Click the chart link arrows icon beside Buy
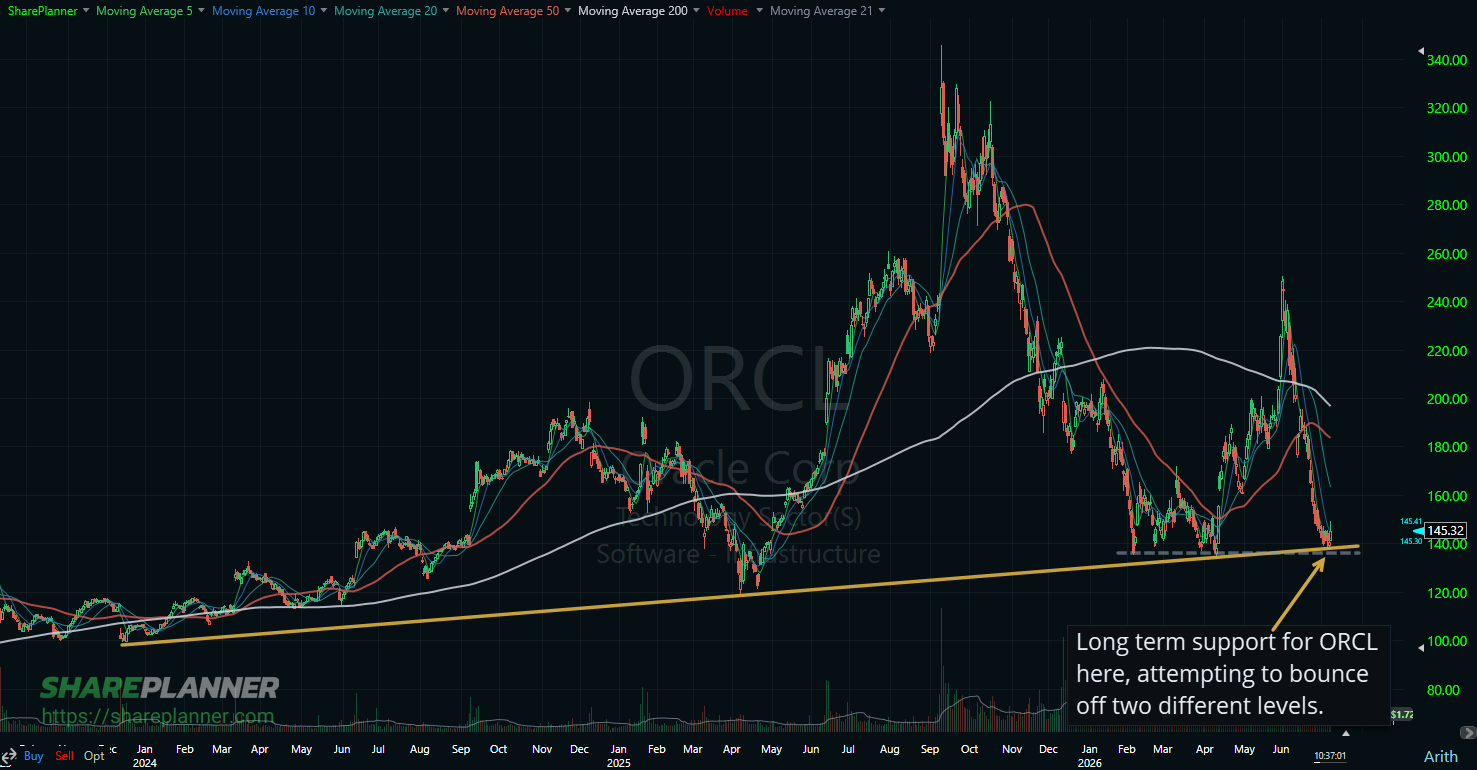Screen dimensions: 1477x770 click(x=9, y=756)
